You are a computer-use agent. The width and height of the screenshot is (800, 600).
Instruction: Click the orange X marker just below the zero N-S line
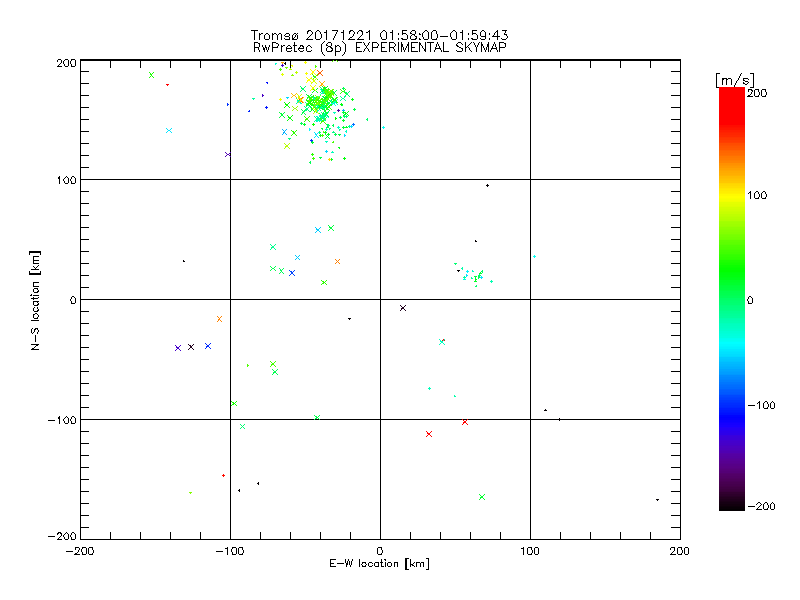click(219, 319)
